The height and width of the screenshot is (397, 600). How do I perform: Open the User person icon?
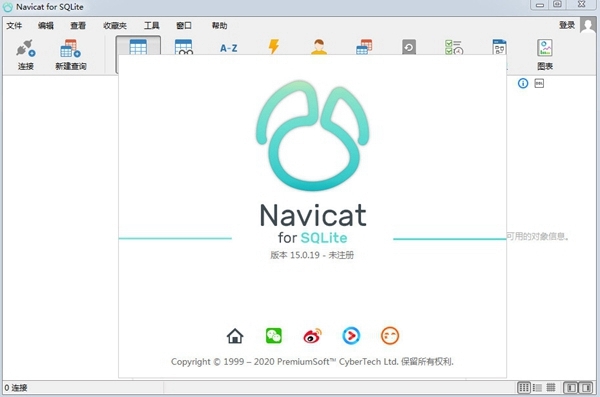click(319, 47)
